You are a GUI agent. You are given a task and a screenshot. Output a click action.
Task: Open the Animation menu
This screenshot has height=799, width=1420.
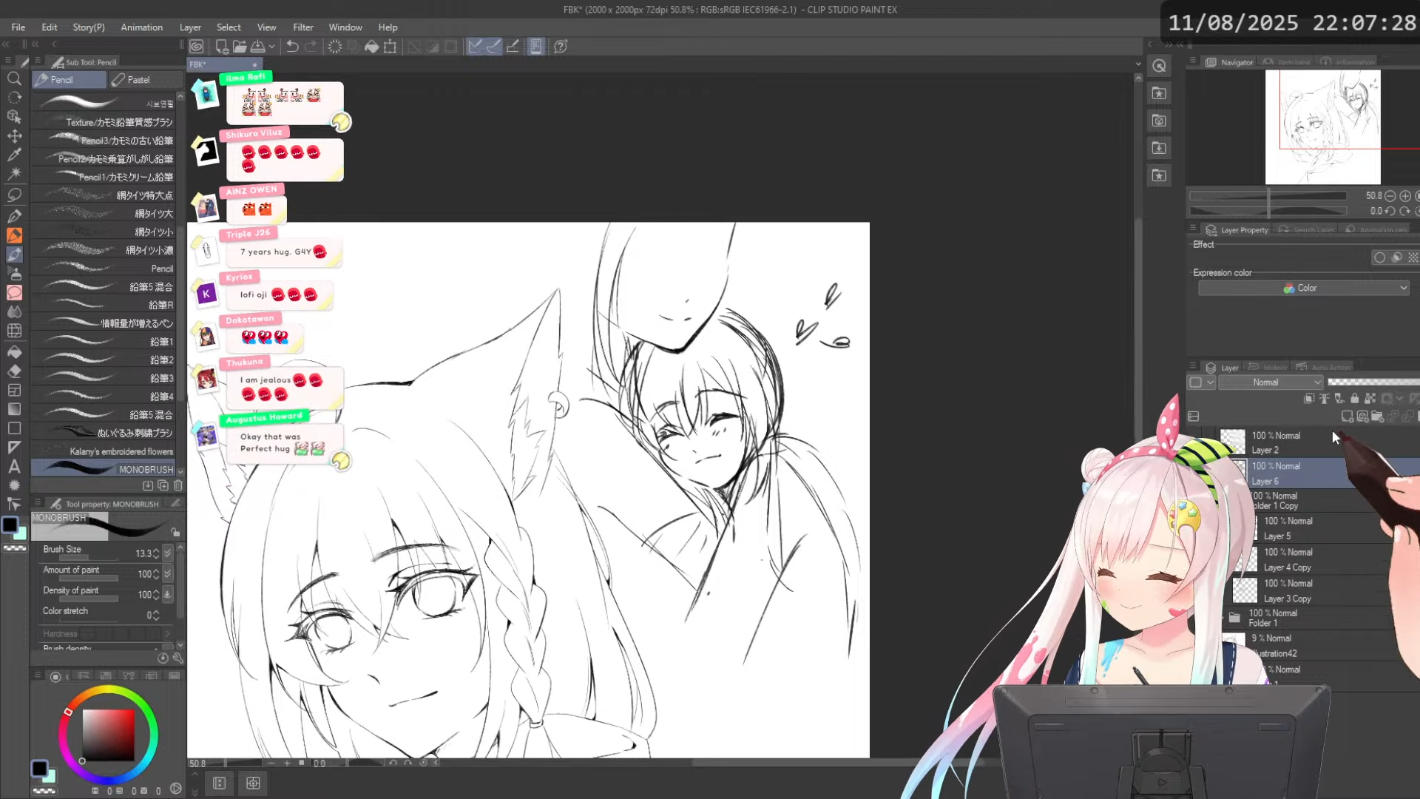[x=141, y=27]
